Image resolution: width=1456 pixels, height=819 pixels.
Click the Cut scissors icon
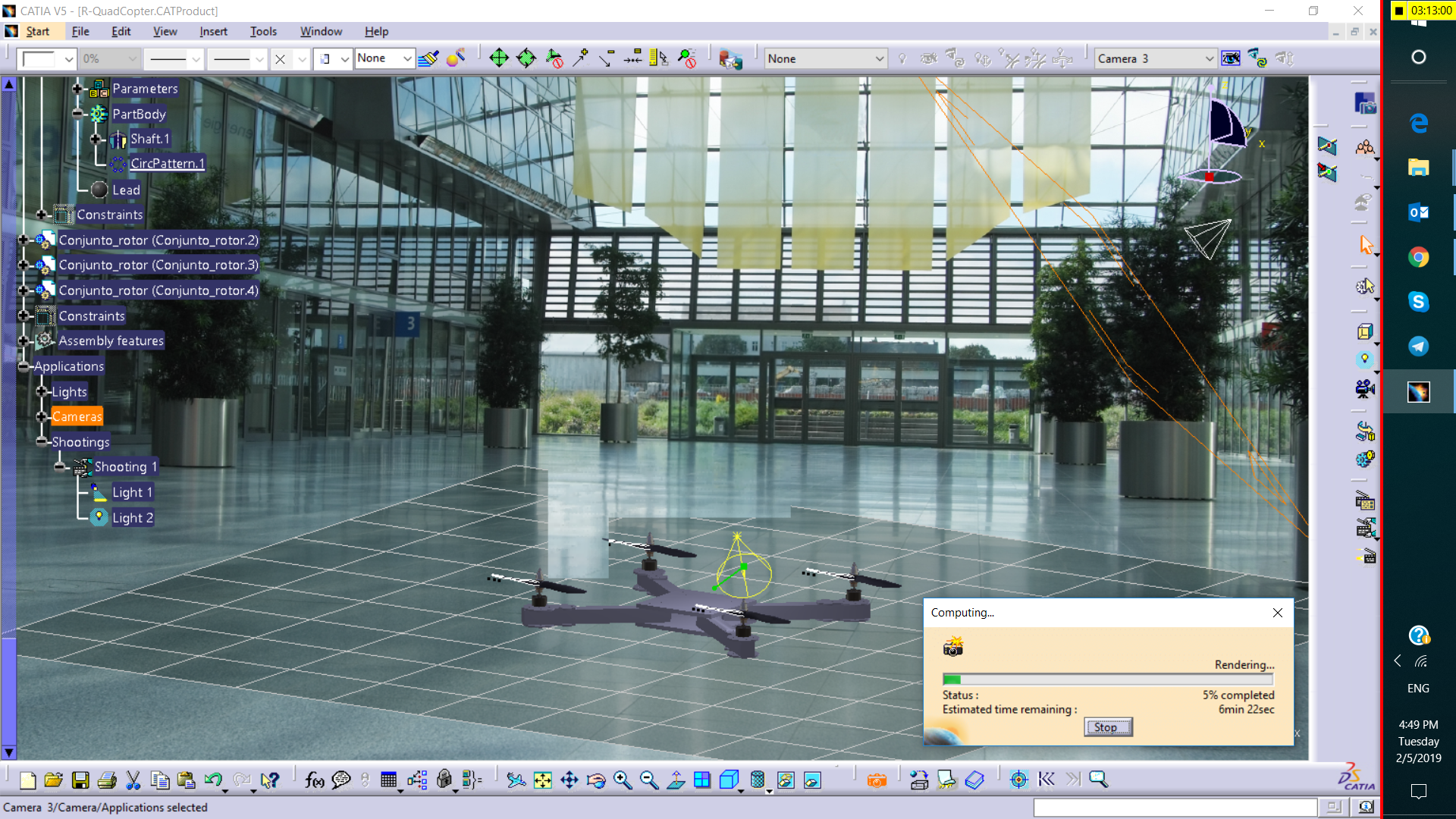pyautogui.click(x=133, y=780)
